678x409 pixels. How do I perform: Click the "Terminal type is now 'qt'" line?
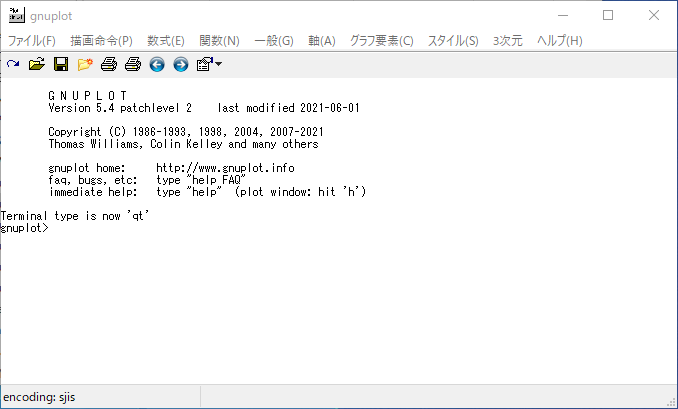[75, 215]
